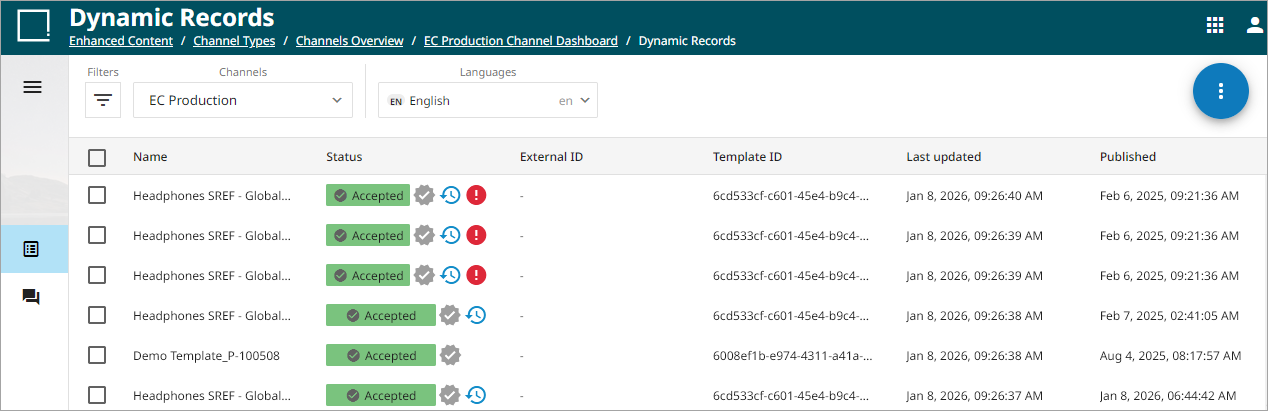Click Accepted status badge in third row
1268x411 pixels.
pos(368,275)
